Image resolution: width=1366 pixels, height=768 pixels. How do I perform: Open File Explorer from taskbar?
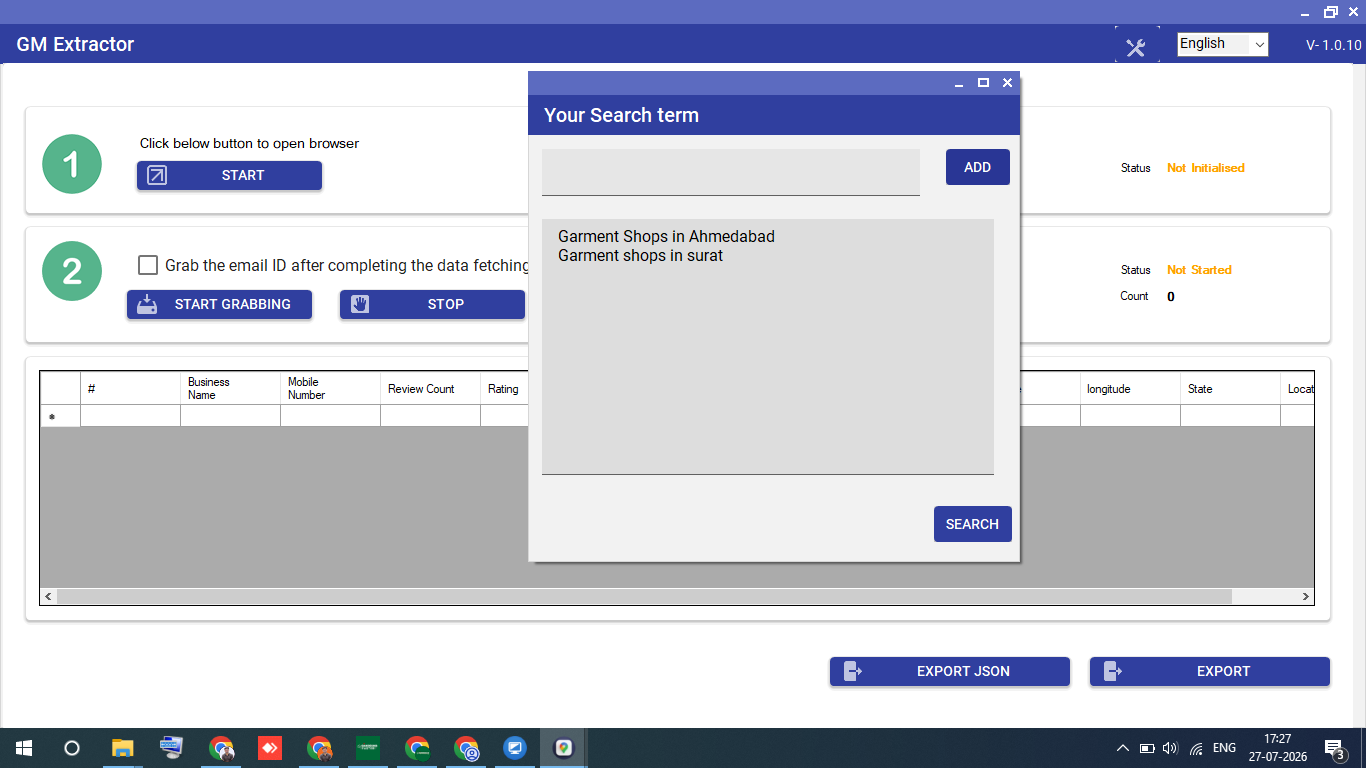pyautogui.click(x=122, y=748)
